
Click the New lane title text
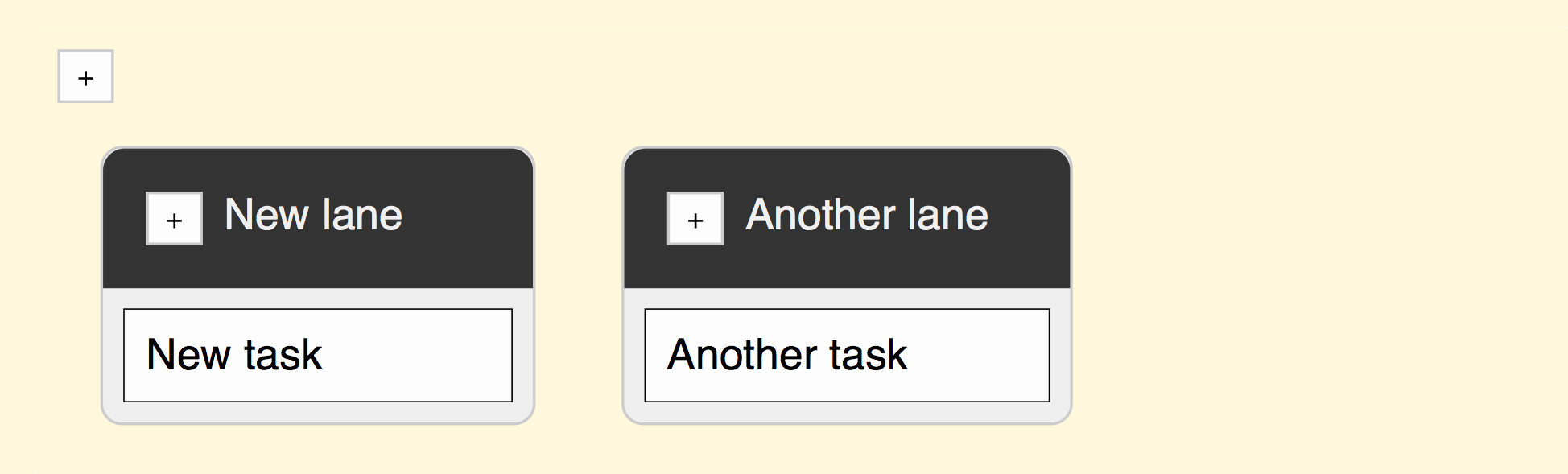tap(313, 215)
